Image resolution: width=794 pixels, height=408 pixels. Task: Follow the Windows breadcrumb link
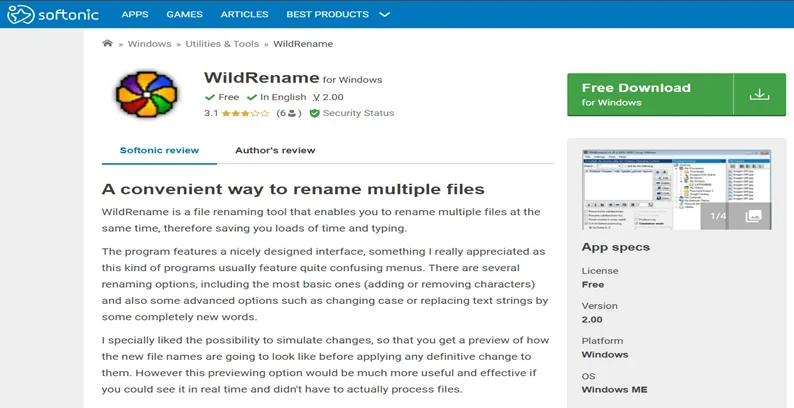[150, 44]
